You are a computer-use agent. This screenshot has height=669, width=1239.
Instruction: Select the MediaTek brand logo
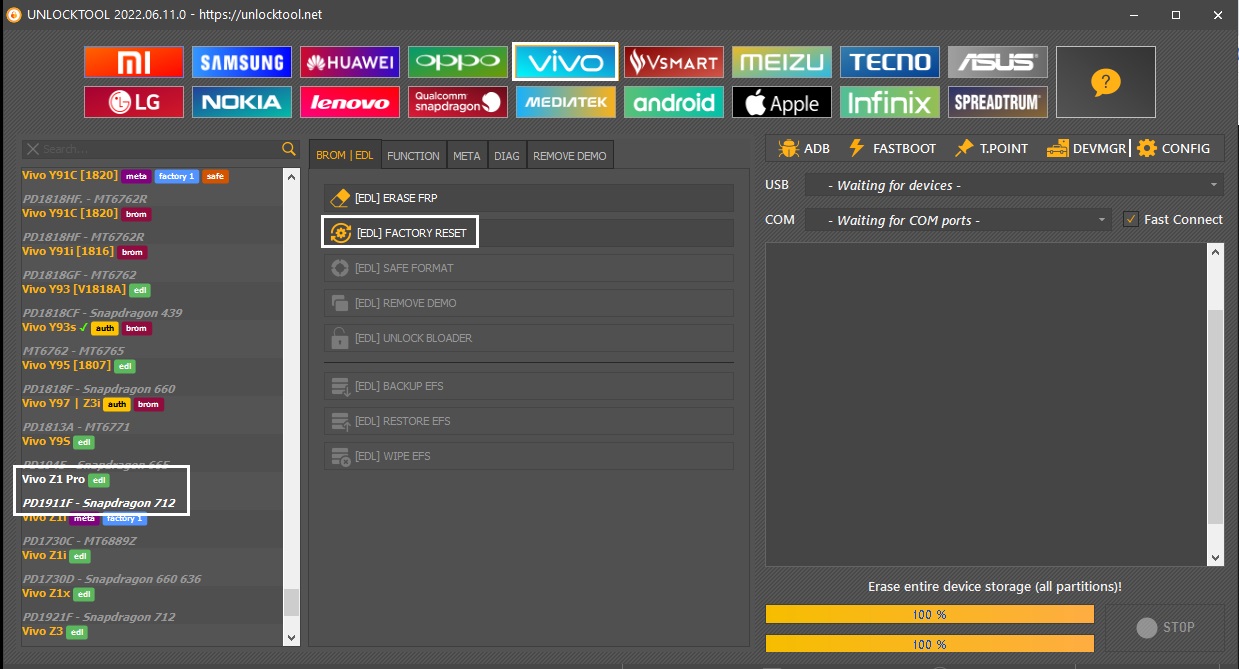tap(566, 102)
